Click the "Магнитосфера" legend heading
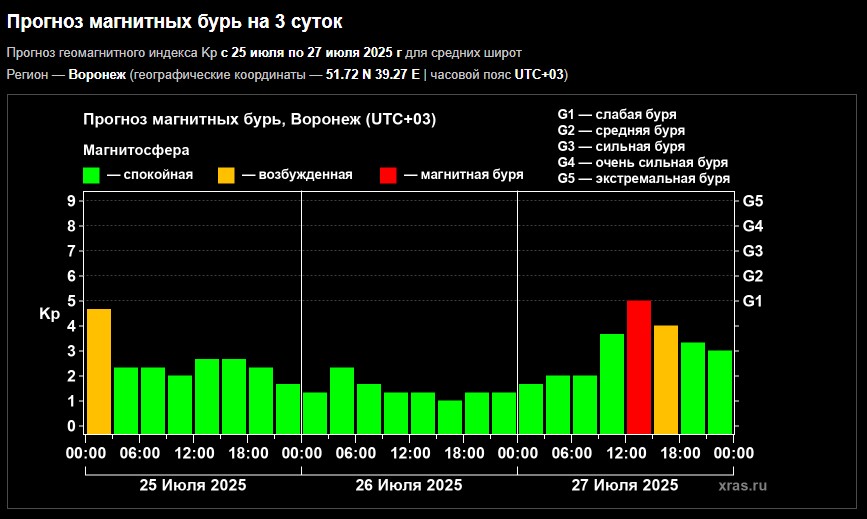This screenshot has height=519, width=867. pyautogui.click(x=136, y=150)
